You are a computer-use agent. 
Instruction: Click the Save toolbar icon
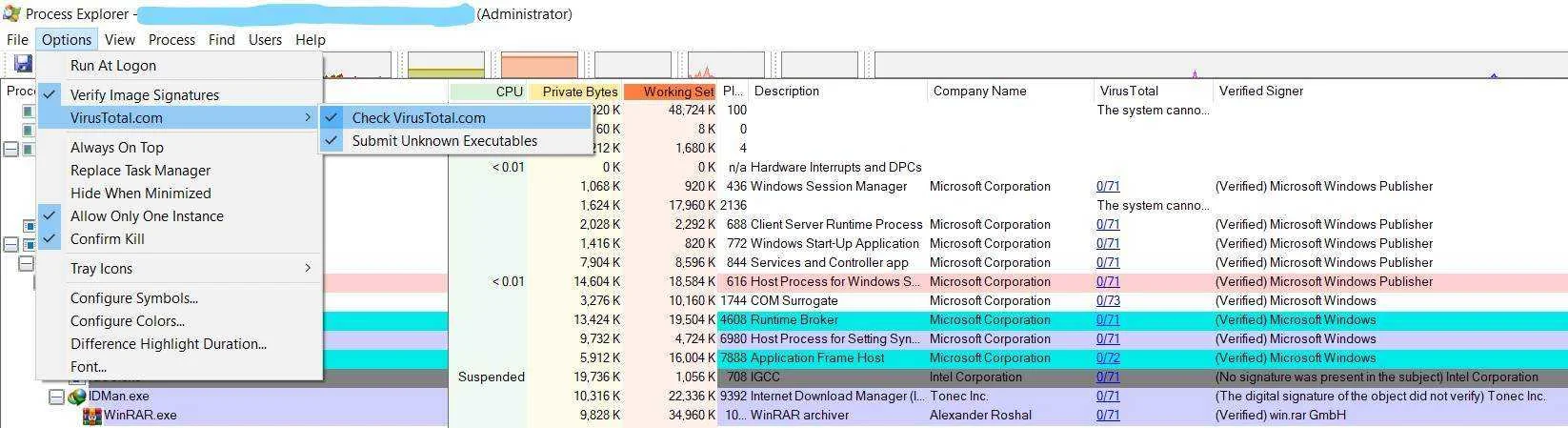click(22, 65)
